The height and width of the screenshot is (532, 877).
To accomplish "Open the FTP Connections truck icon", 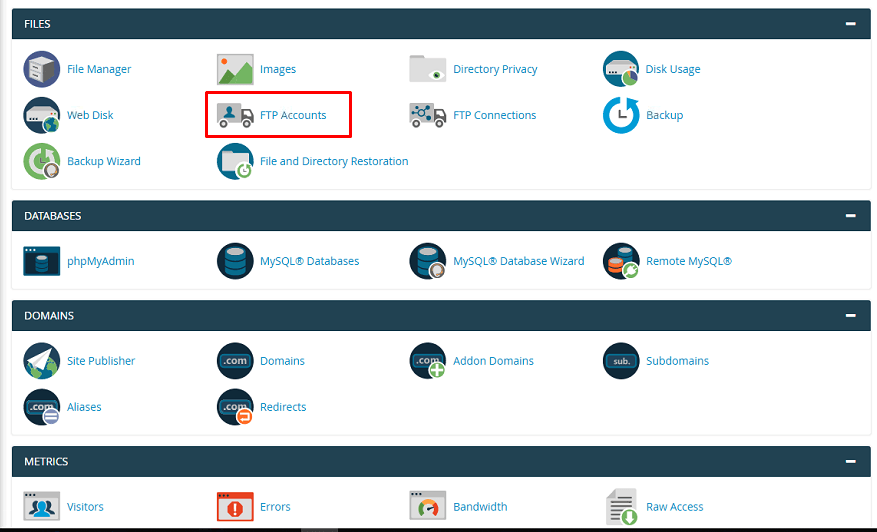I will click(x=428, y=115).
